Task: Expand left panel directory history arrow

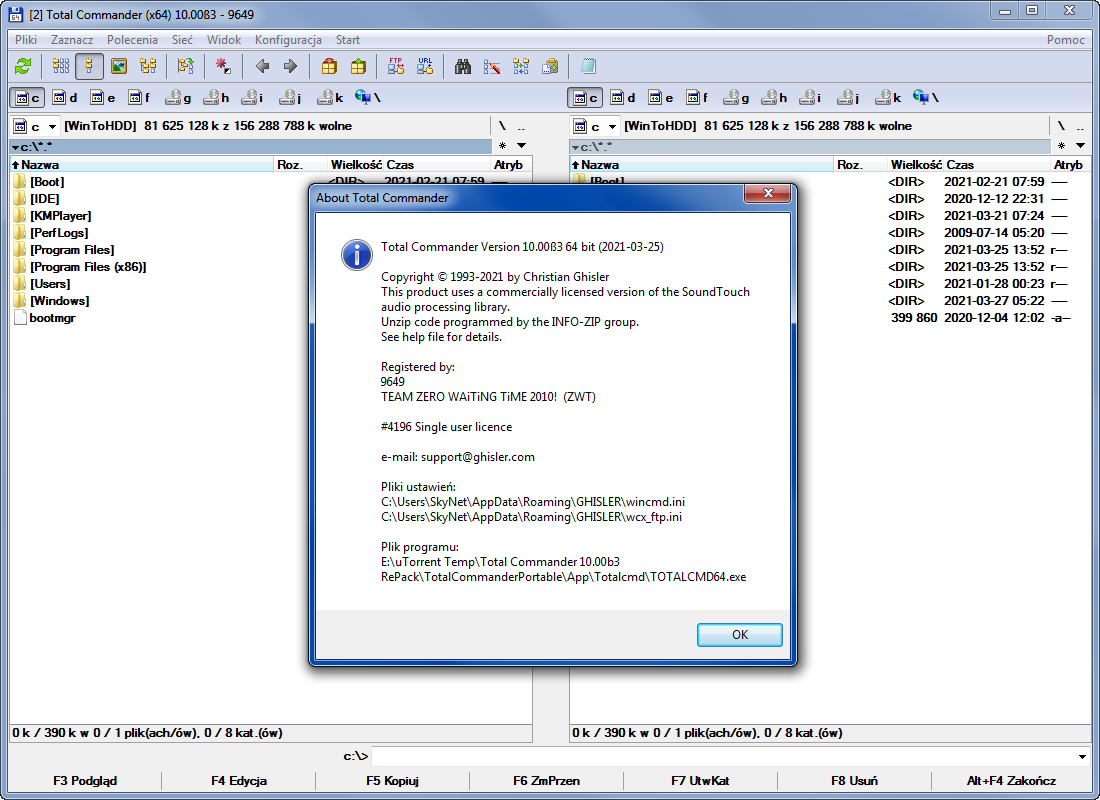Action: tap(521, 146)
